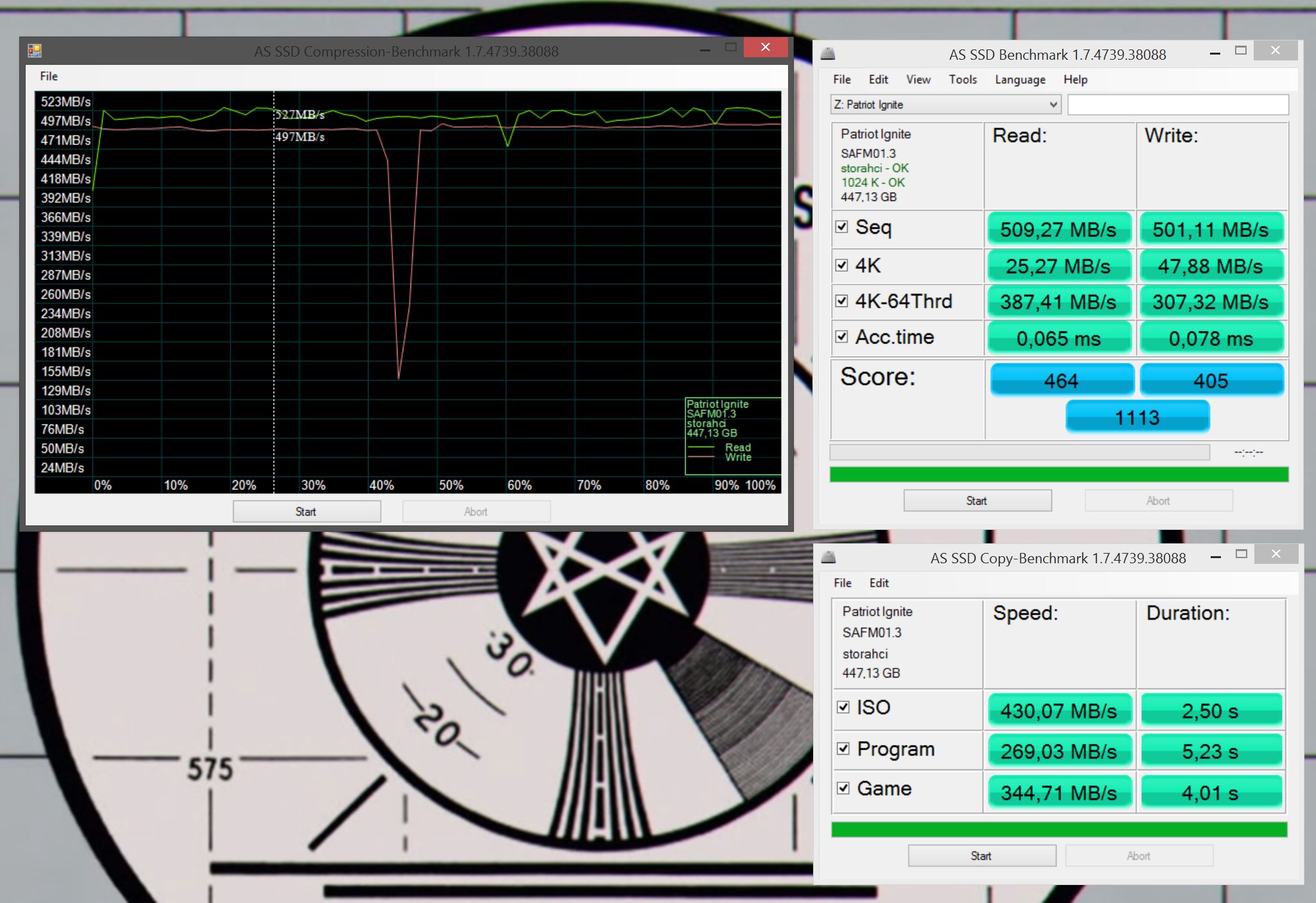1316x903 pixels.
Task: Open Edit menu in AS SSD Benchmark
Action: 879,80
